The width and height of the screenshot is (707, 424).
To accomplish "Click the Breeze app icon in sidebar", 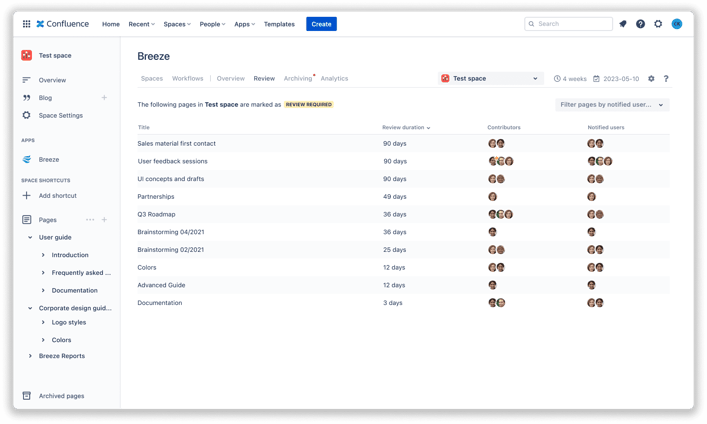I will click(x=27, y=159).
